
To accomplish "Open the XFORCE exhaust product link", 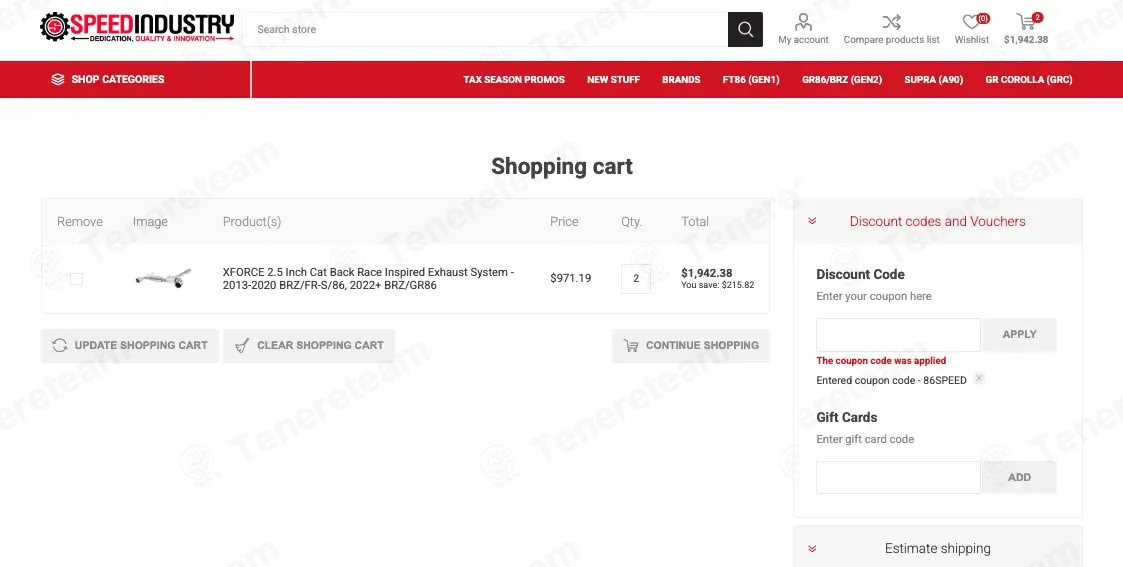I will 368,278.
